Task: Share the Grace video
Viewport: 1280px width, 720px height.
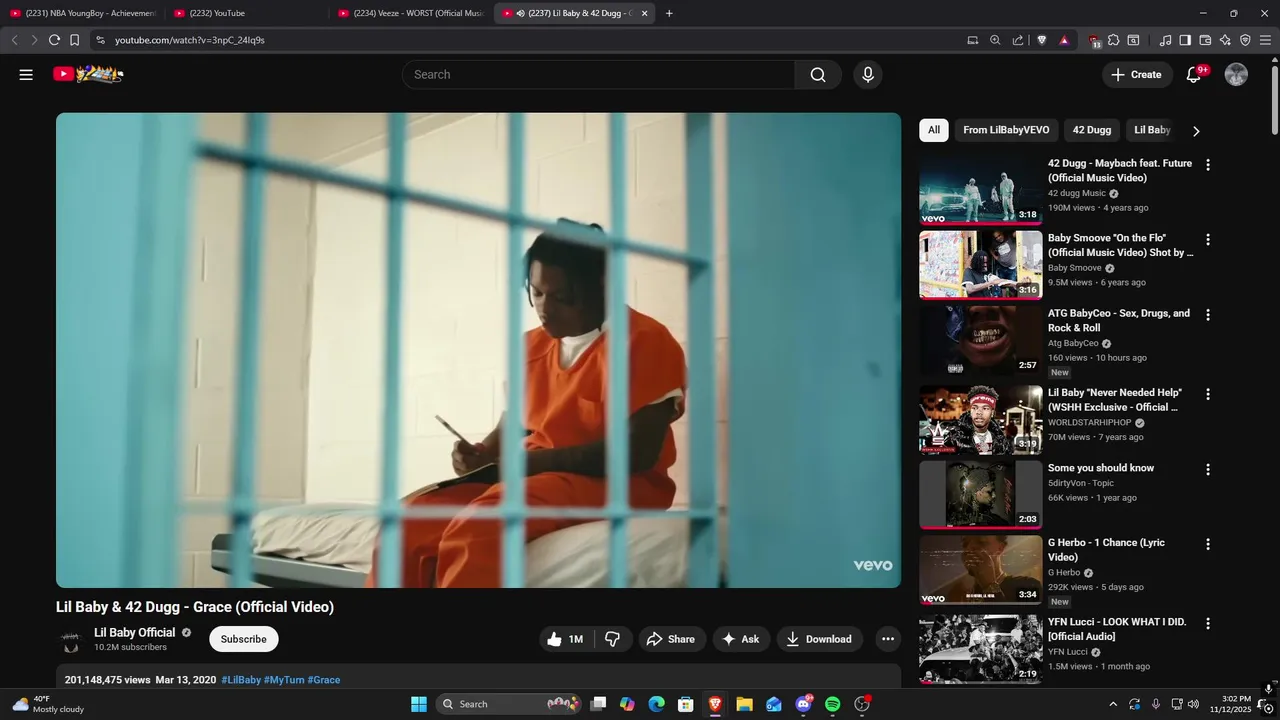Action: (x=671, y=639)
